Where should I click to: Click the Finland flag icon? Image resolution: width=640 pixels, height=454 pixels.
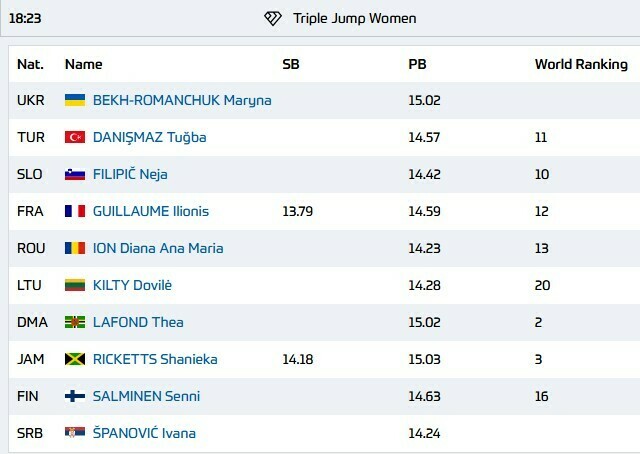(x=74, y=396)
